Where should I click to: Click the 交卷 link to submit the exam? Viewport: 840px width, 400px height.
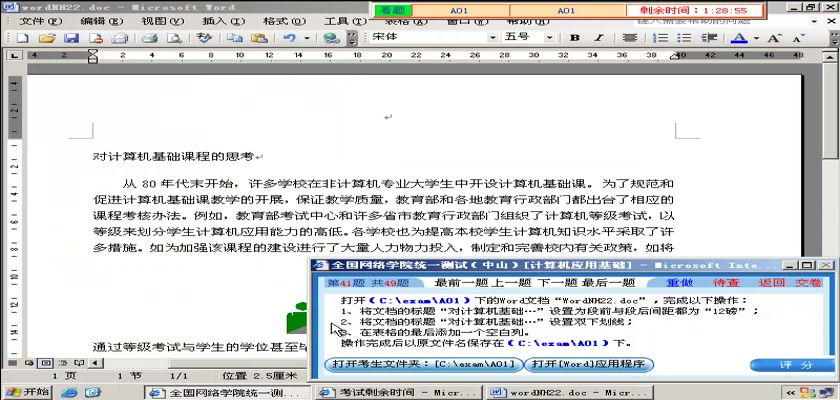click(x=808, y=283)
